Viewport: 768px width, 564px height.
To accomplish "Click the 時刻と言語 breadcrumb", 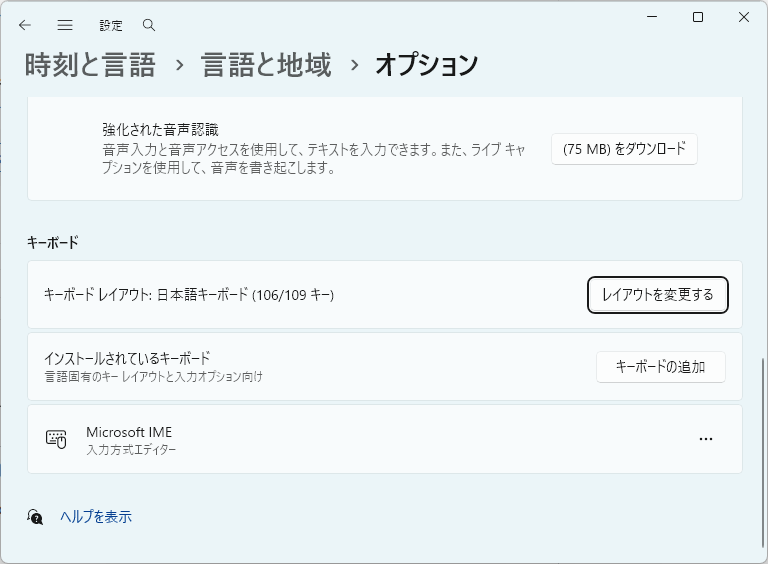I will tap(90, 65).
